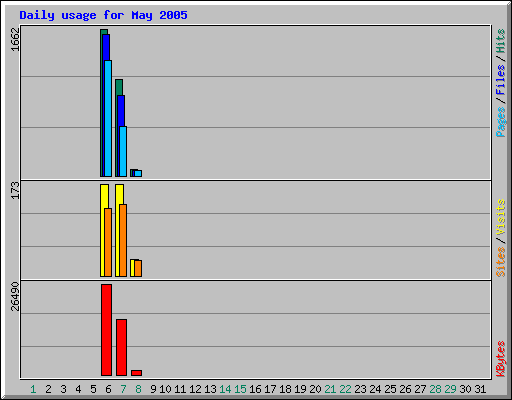The image size is (512, 400).
Task: Select green day 14 on the x-axis
Action: 225,389
